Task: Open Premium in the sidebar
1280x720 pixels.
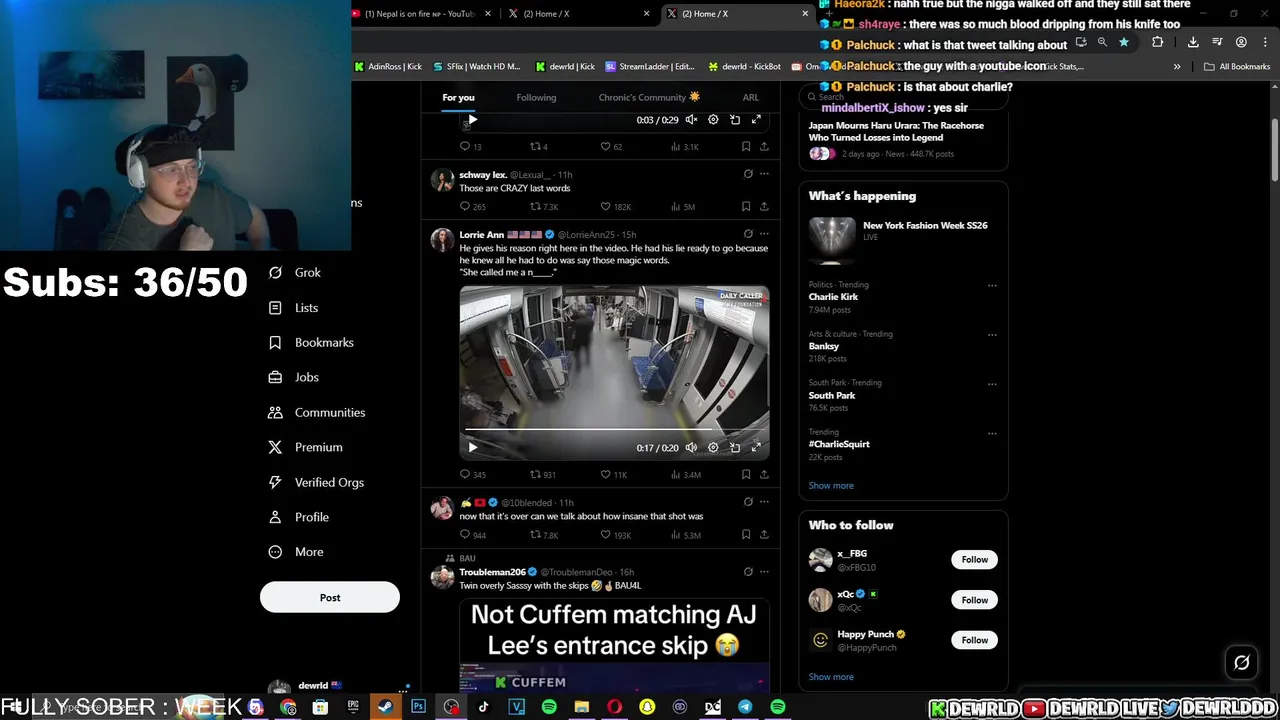Action: click(305, 448)
